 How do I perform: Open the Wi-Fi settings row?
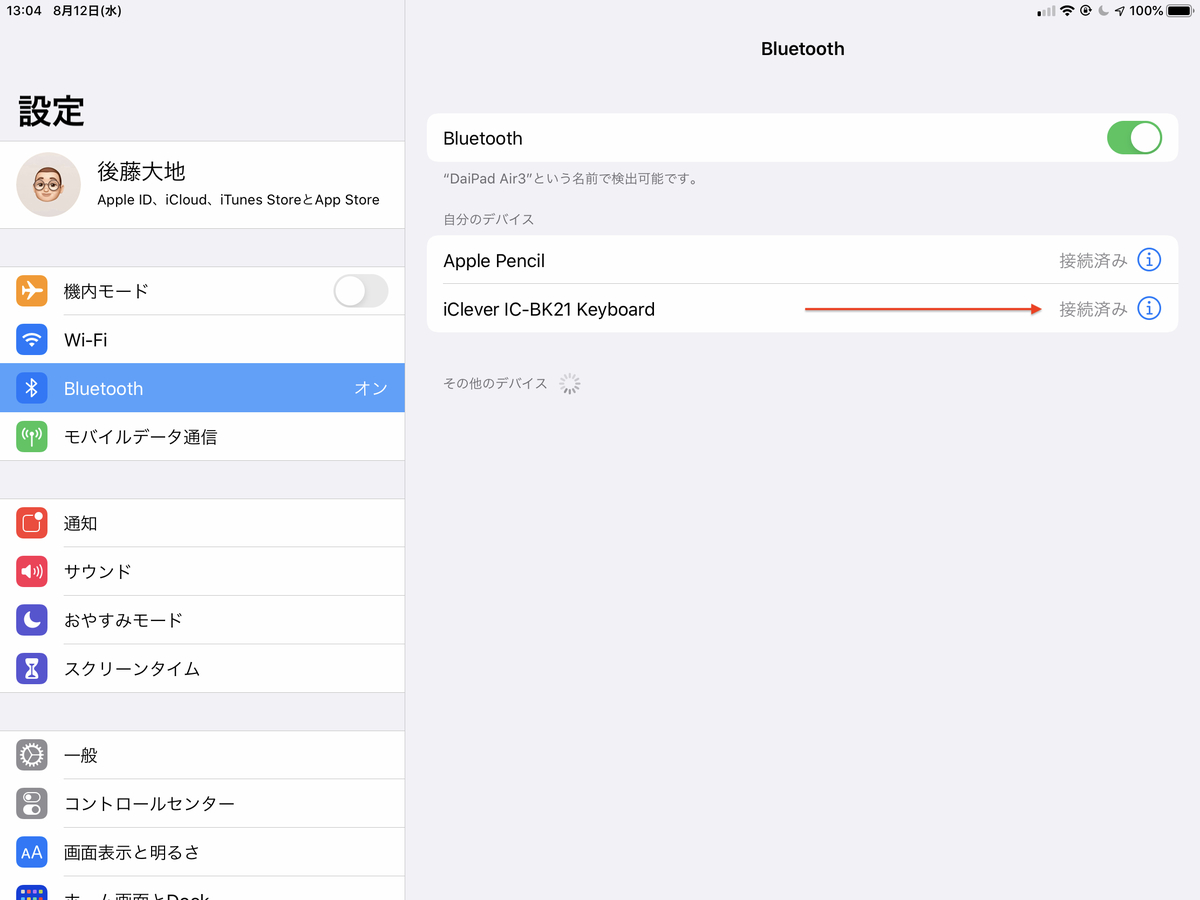coord(202,340)
